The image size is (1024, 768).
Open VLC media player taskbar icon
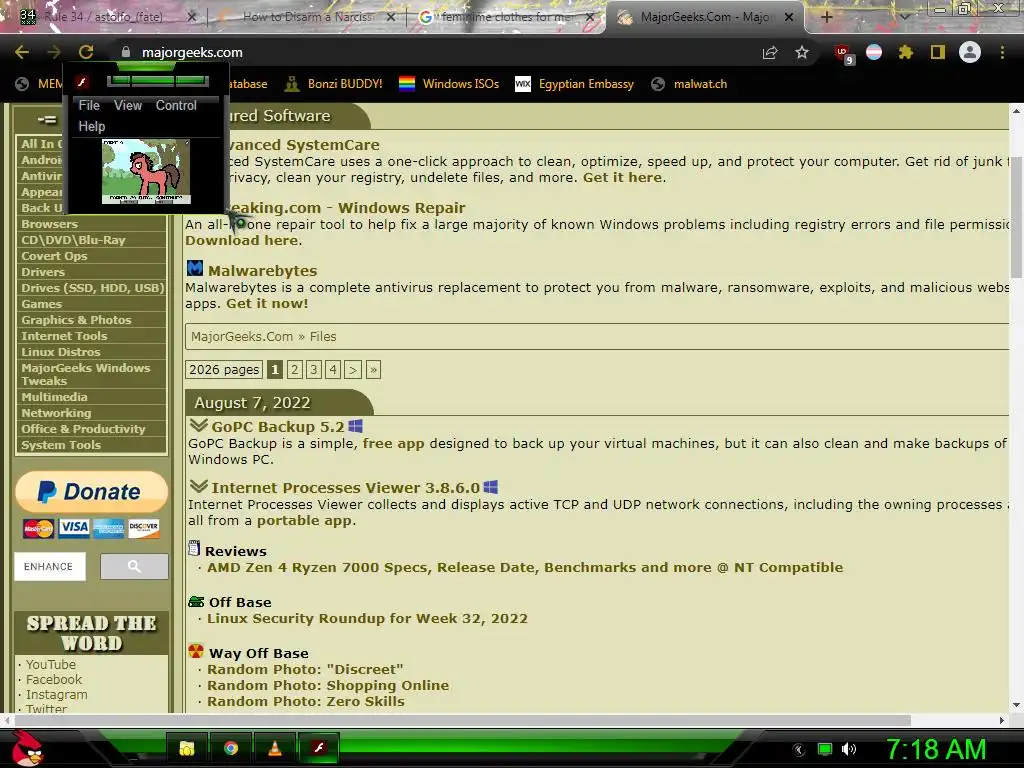275,748
